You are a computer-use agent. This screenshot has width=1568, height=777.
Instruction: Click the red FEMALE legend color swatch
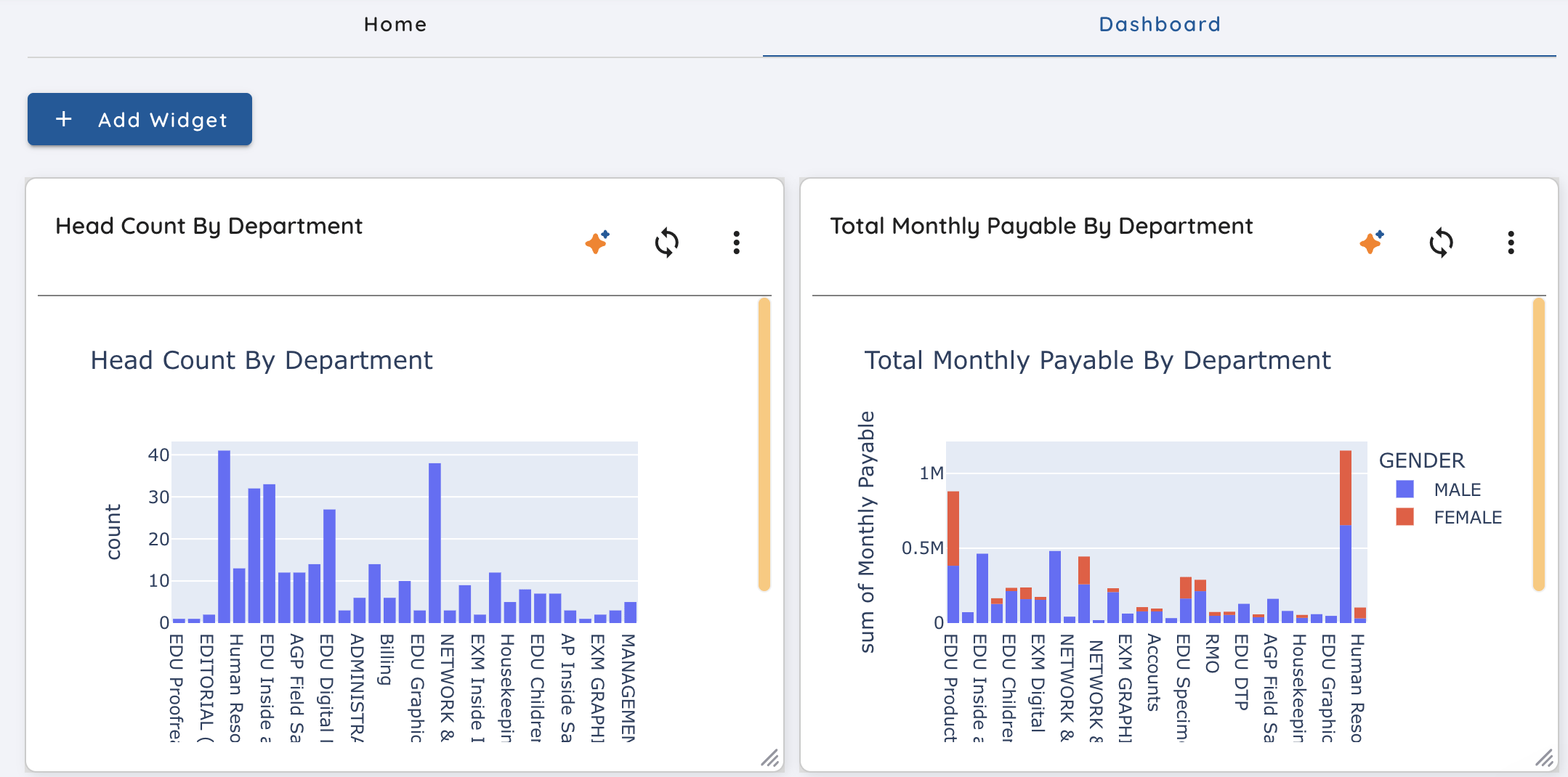coord(1405,517)
